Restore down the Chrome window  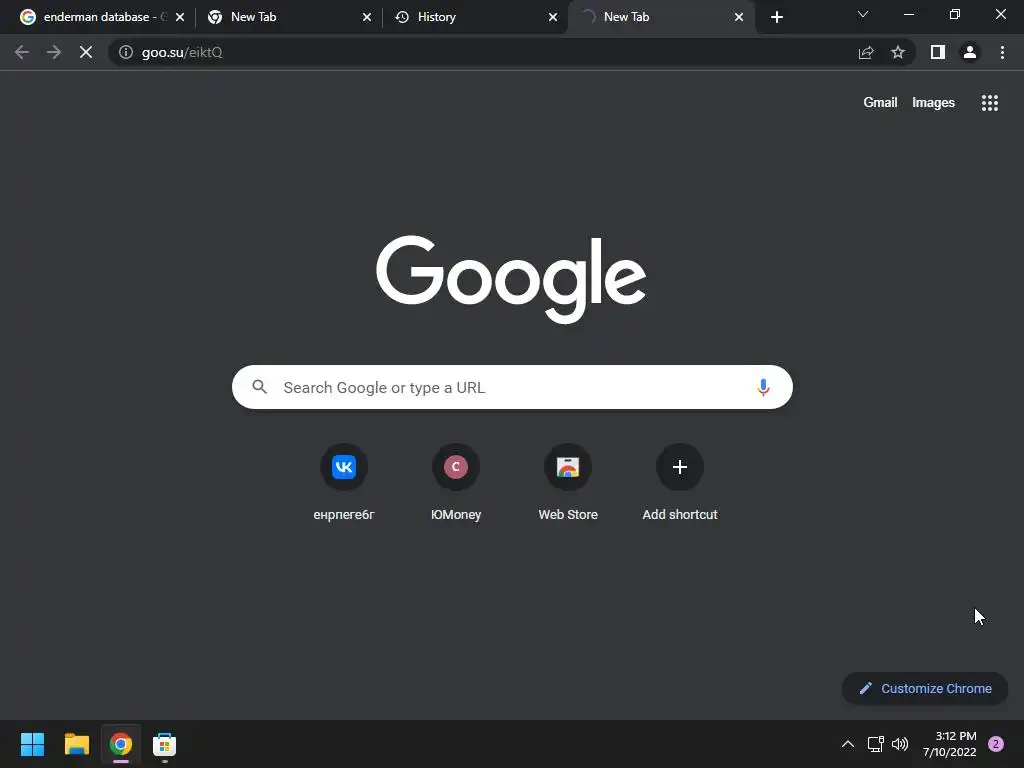[955, 14]
